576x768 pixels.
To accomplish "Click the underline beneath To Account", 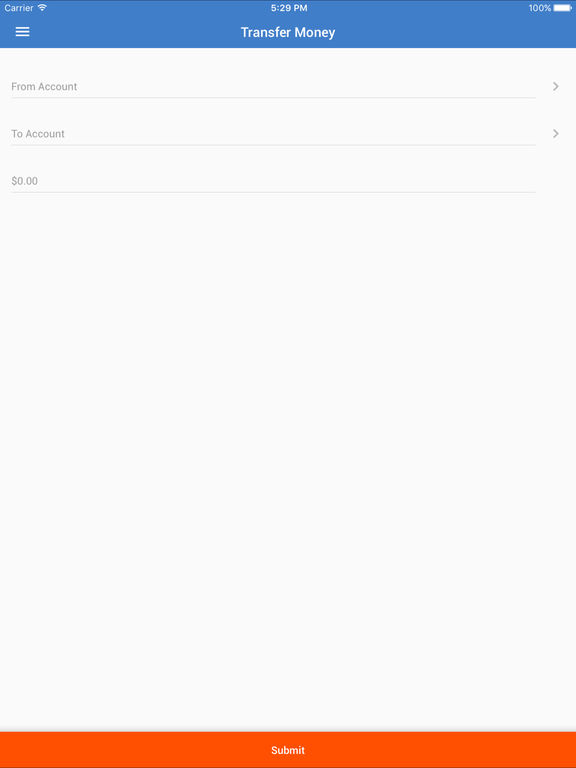I will tap(273, 145).
